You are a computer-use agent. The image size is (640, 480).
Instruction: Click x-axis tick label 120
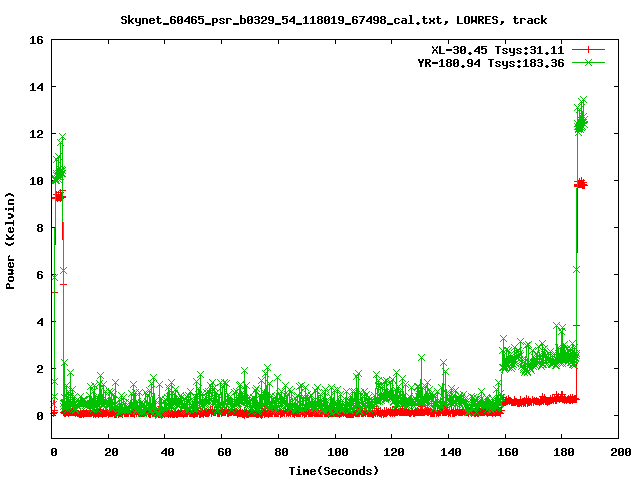pyautogui.click(x=394, y=452)
